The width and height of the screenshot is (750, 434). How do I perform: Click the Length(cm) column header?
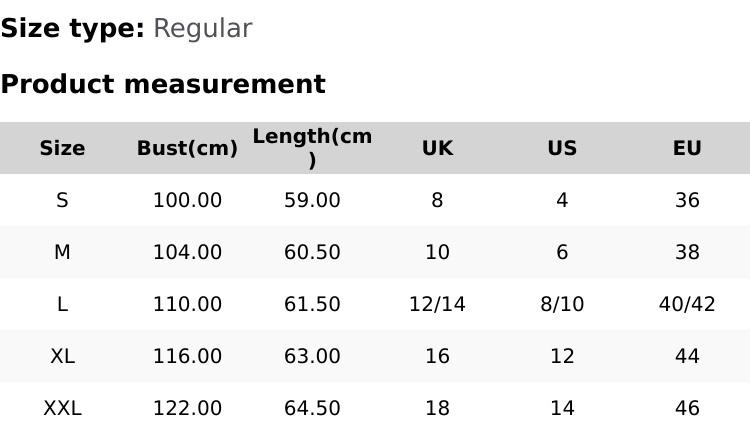coord(312,148)
